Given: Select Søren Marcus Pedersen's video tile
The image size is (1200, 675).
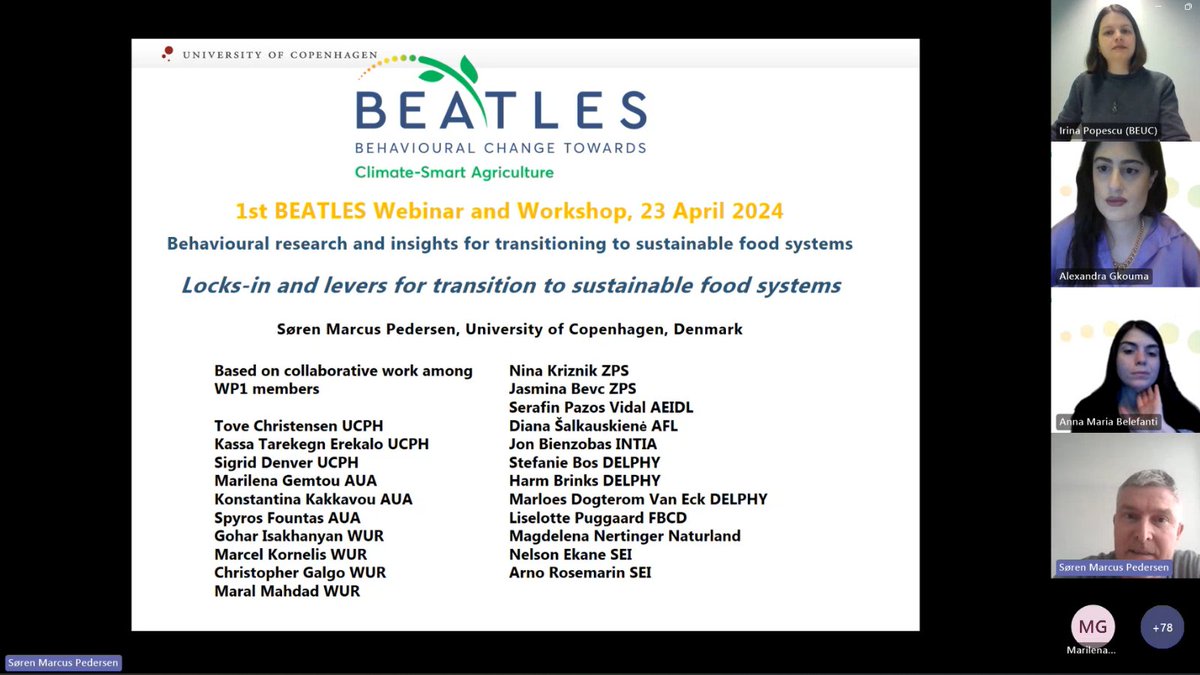Looking at the screenshot, I should coord(1125,505).
